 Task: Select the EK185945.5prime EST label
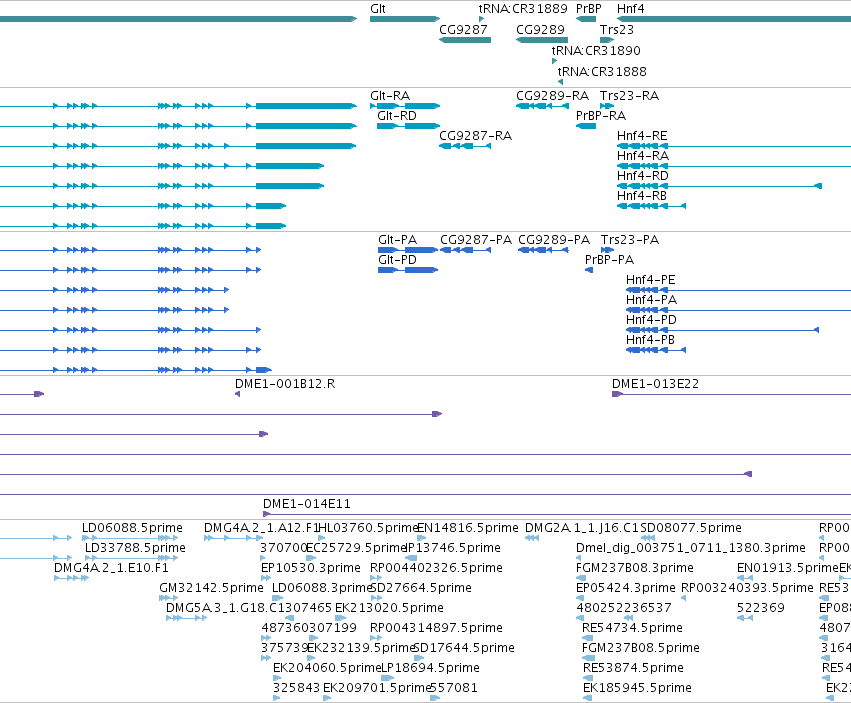click(x=637, y=688)
